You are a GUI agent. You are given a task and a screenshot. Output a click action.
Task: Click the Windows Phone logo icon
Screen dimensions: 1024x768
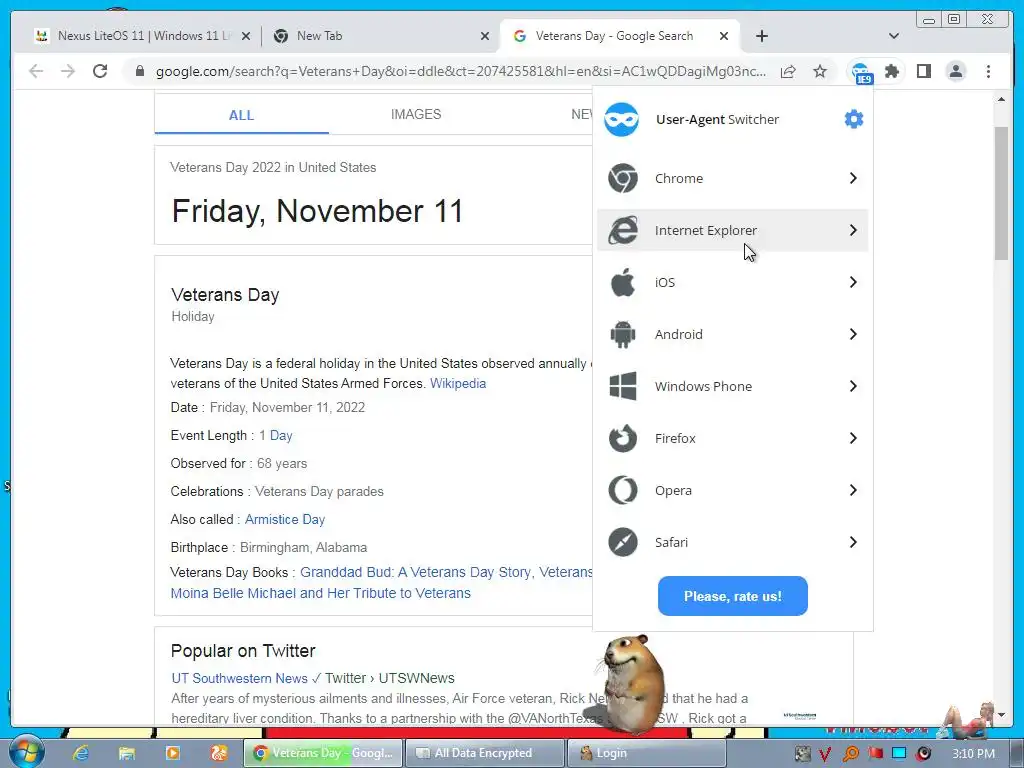[622, 386]
